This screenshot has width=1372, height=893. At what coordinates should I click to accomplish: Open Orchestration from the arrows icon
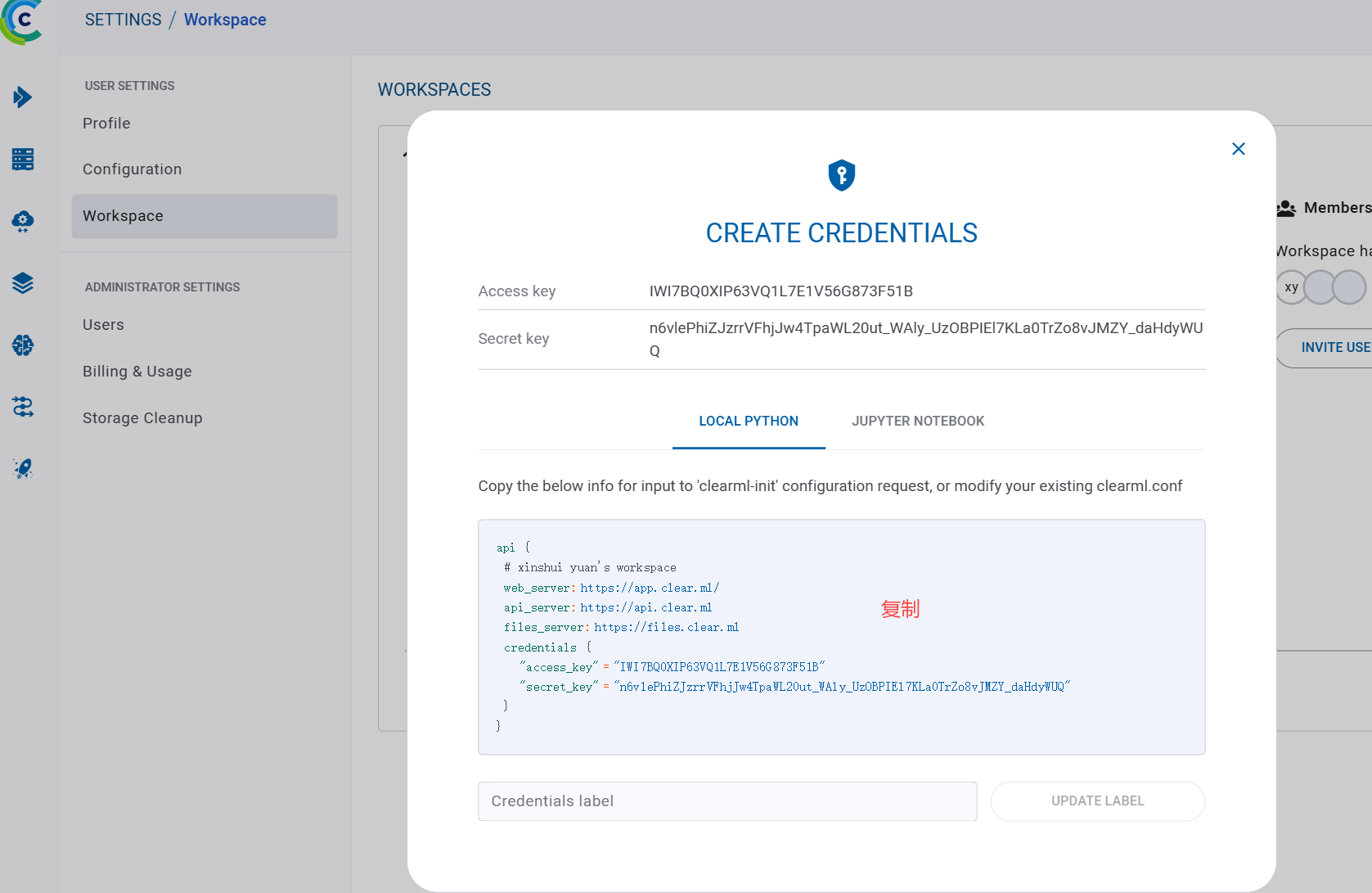pyautogui.click(x=23, y=407)
